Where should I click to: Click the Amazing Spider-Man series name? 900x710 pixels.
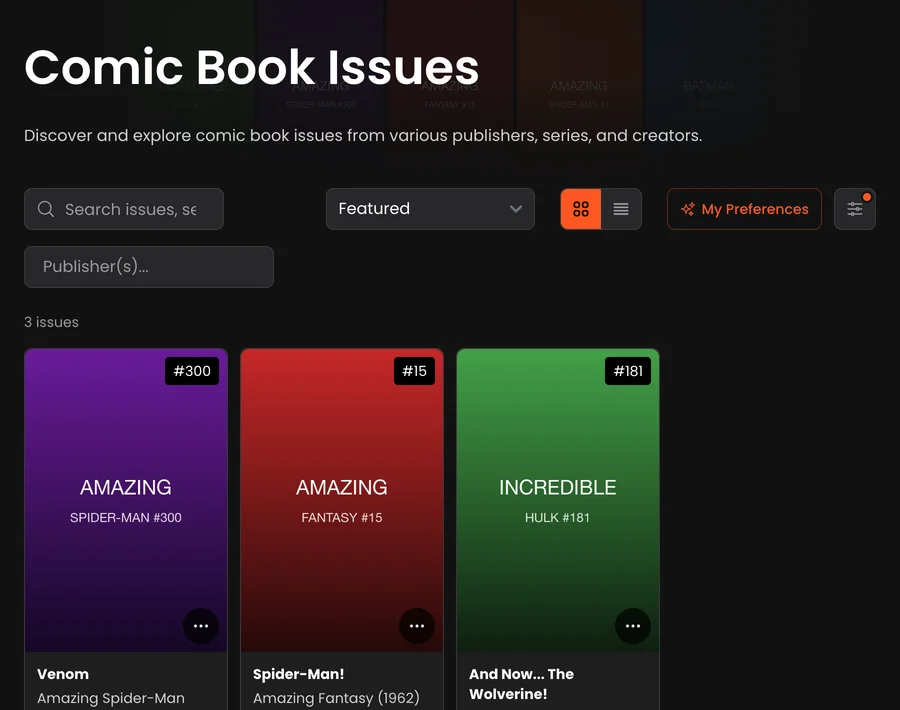[111, 698]
